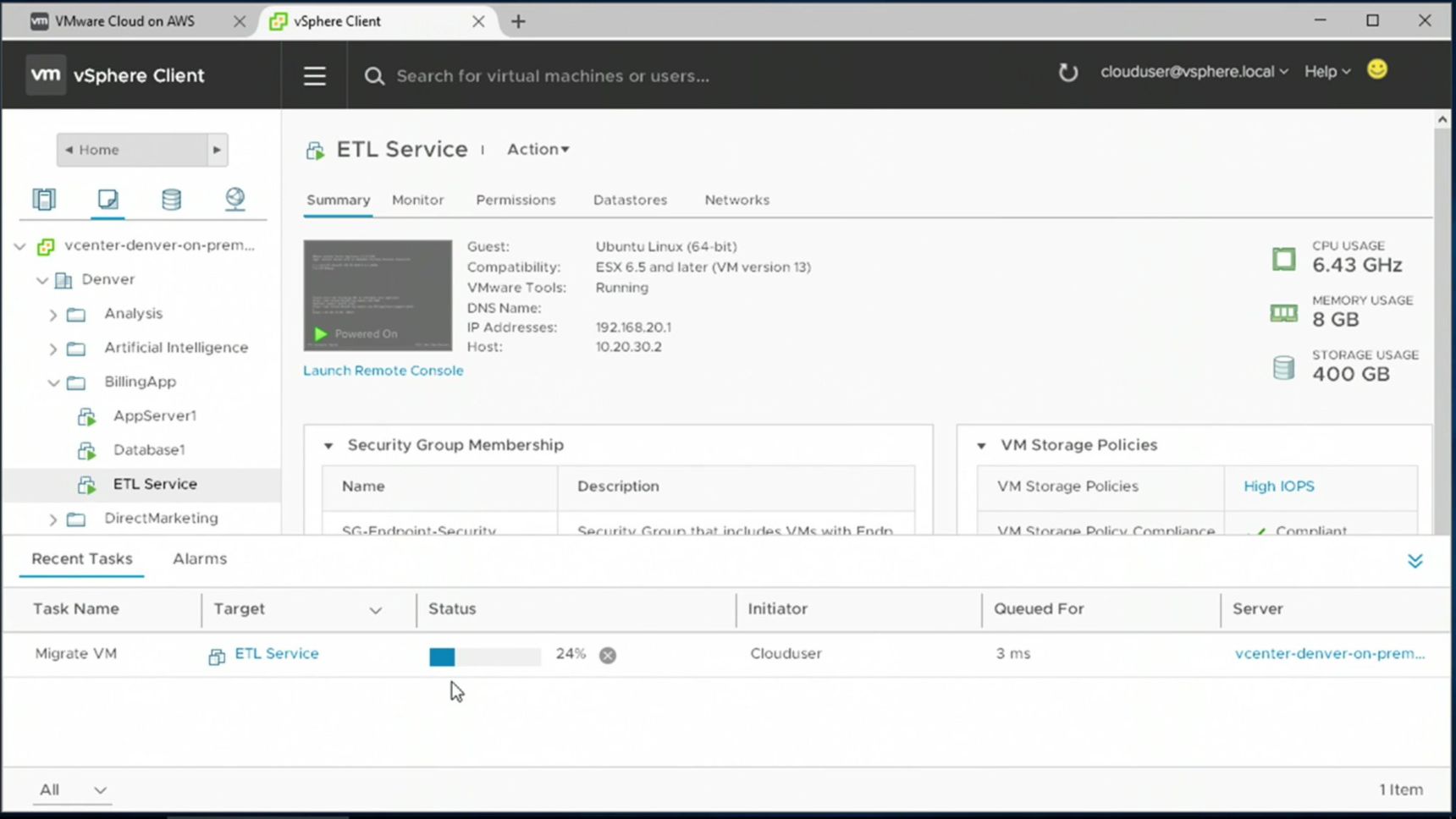Click the Denver datacenter icon
This screenshot has height=819, width=1456.
click(x=63, y=280)
